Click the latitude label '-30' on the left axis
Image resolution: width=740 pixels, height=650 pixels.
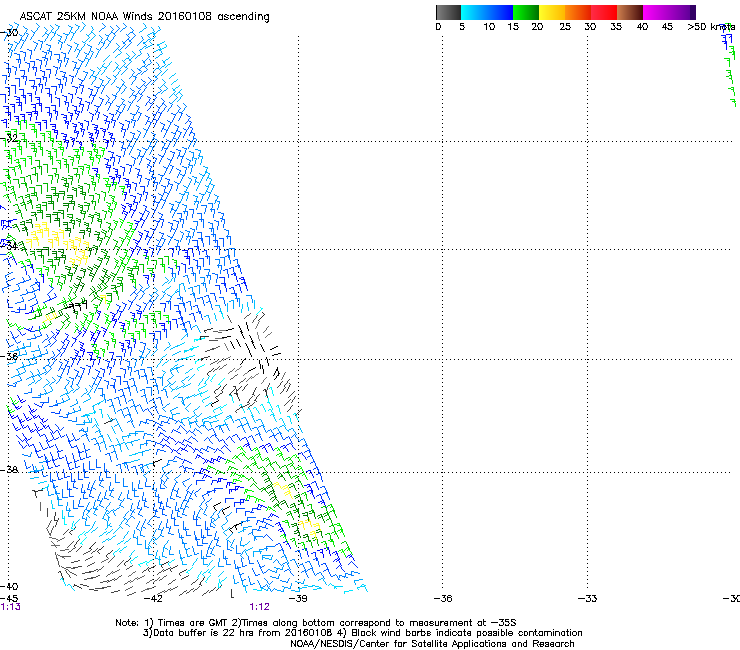[9, 33]
